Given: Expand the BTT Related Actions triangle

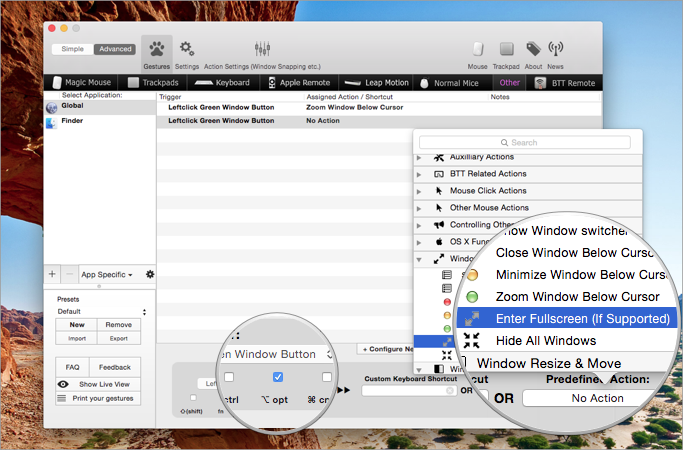Looking at the screenshot, I should 419,174.
